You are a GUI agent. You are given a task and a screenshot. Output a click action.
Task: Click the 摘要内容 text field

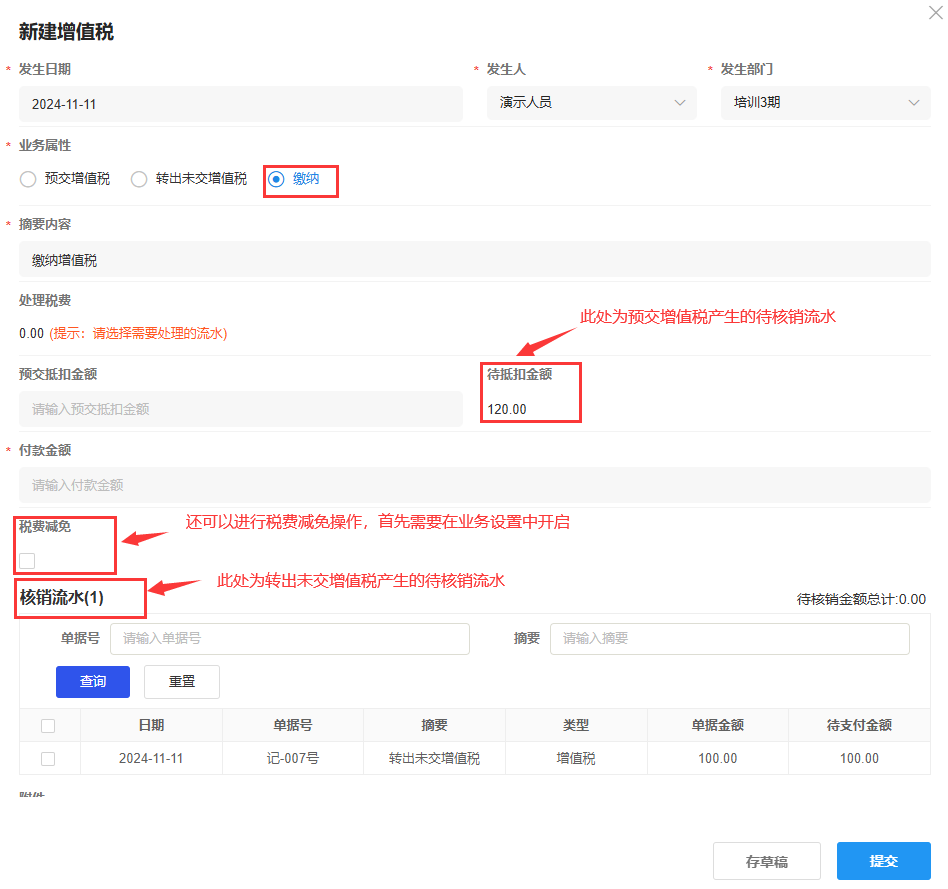[474, 260]
